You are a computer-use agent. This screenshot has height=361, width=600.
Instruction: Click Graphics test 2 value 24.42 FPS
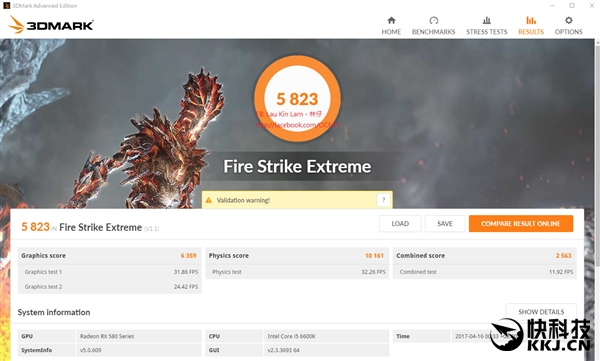click(x=186, y=286)
